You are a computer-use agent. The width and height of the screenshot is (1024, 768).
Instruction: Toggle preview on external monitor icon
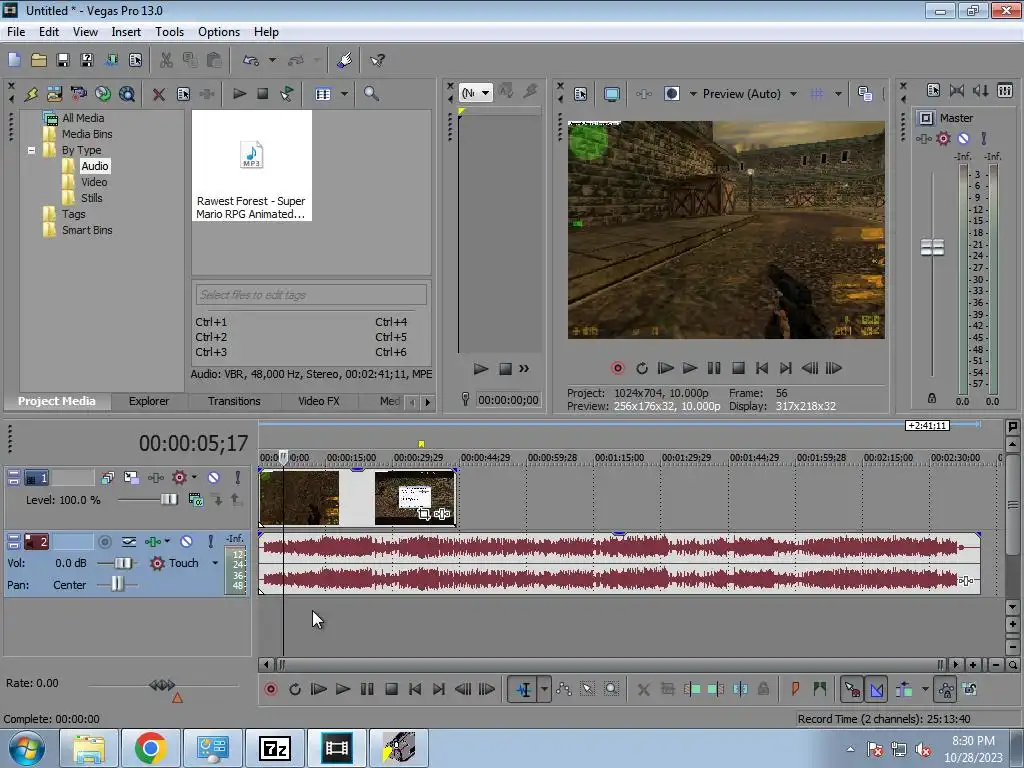tap(611, 94)
